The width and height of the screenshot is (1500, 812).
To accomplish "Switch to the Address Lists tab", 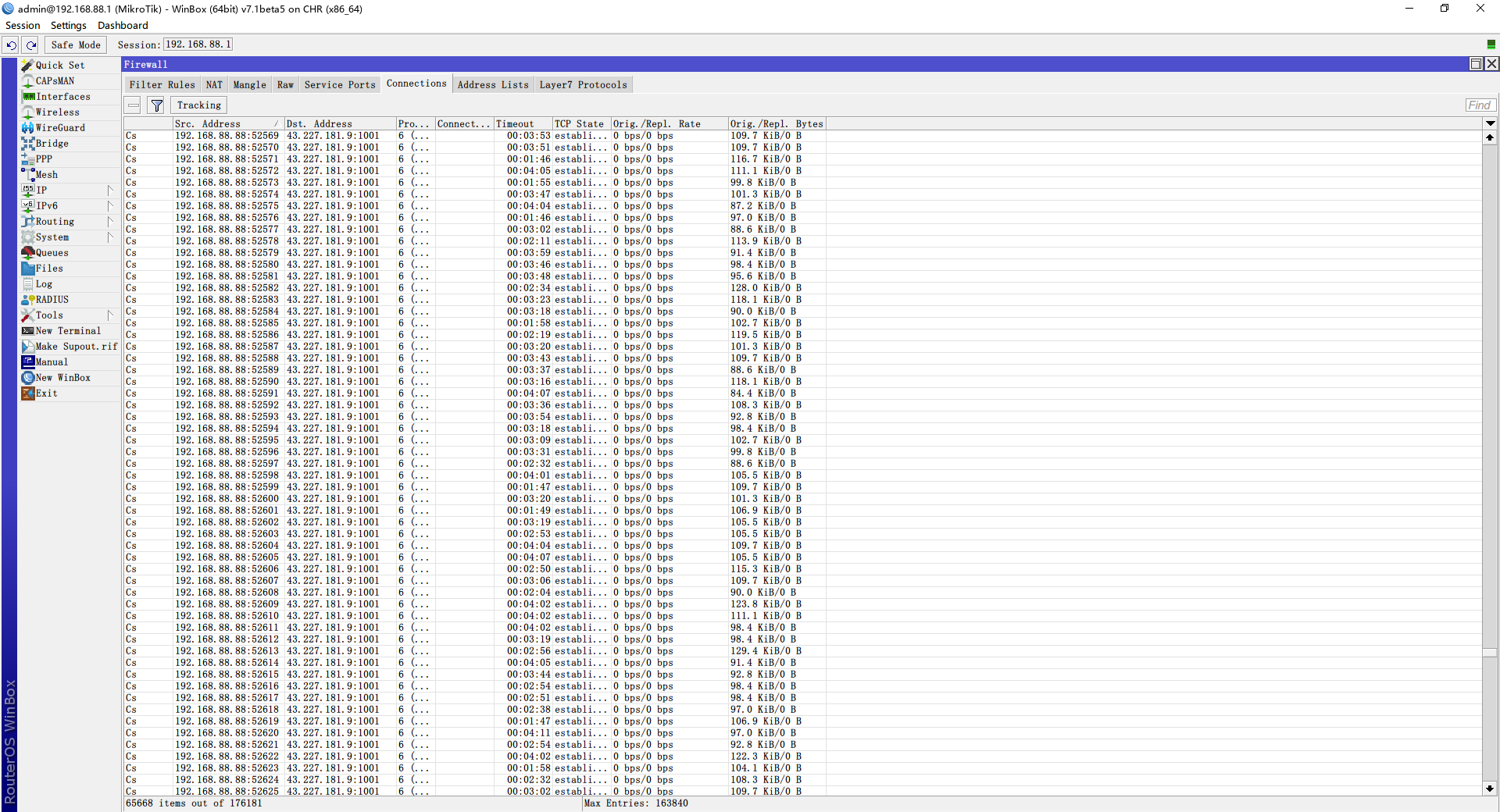I will pos(492,85).
